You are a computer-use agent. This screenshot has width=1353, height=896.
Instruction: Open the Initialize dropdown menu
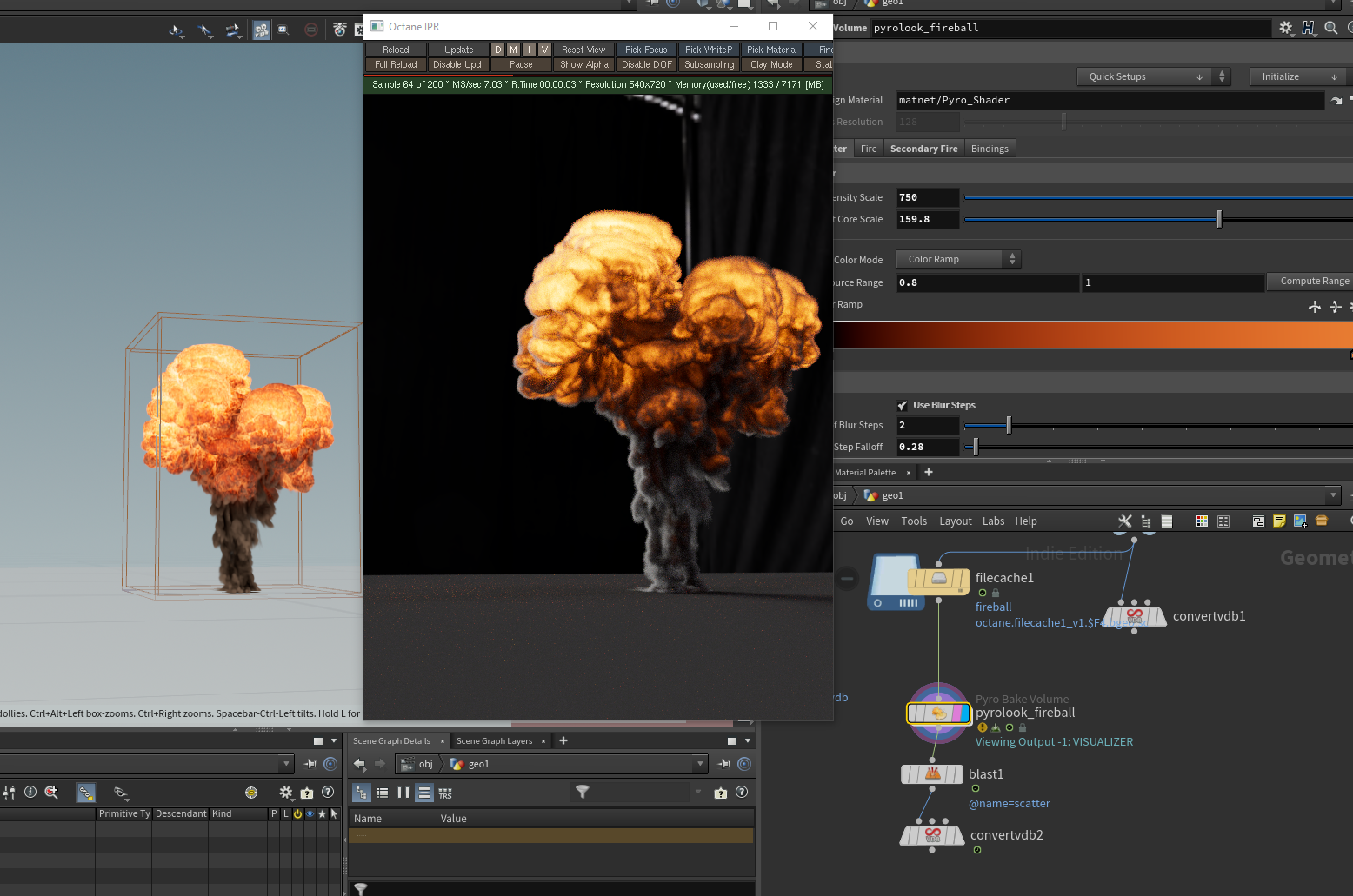point(1297,77)
